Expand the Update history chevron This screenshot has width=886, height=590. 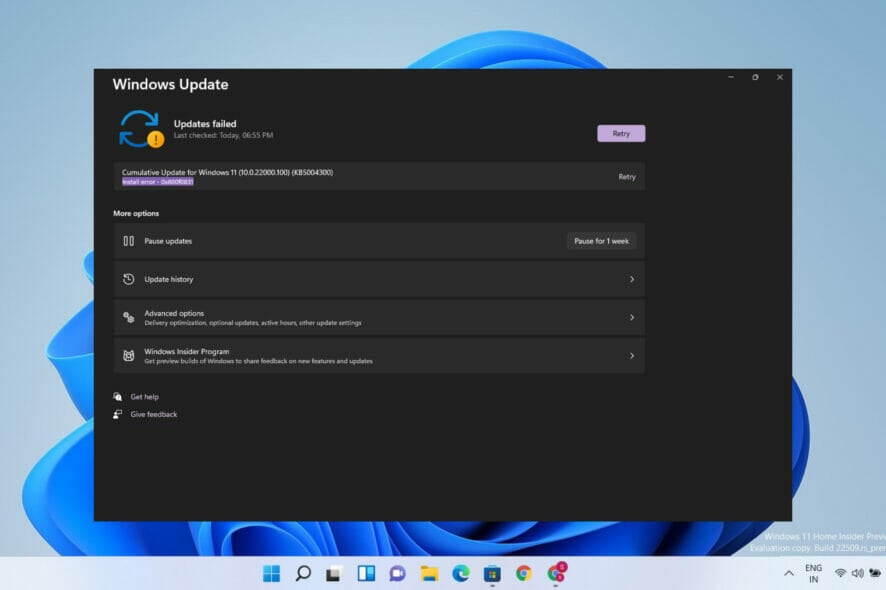click(x=631, y=279)
